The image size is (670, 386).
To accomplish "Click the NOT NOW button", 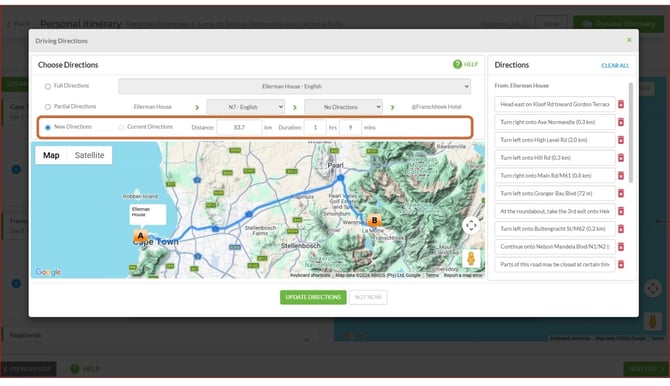I will 368,297.
